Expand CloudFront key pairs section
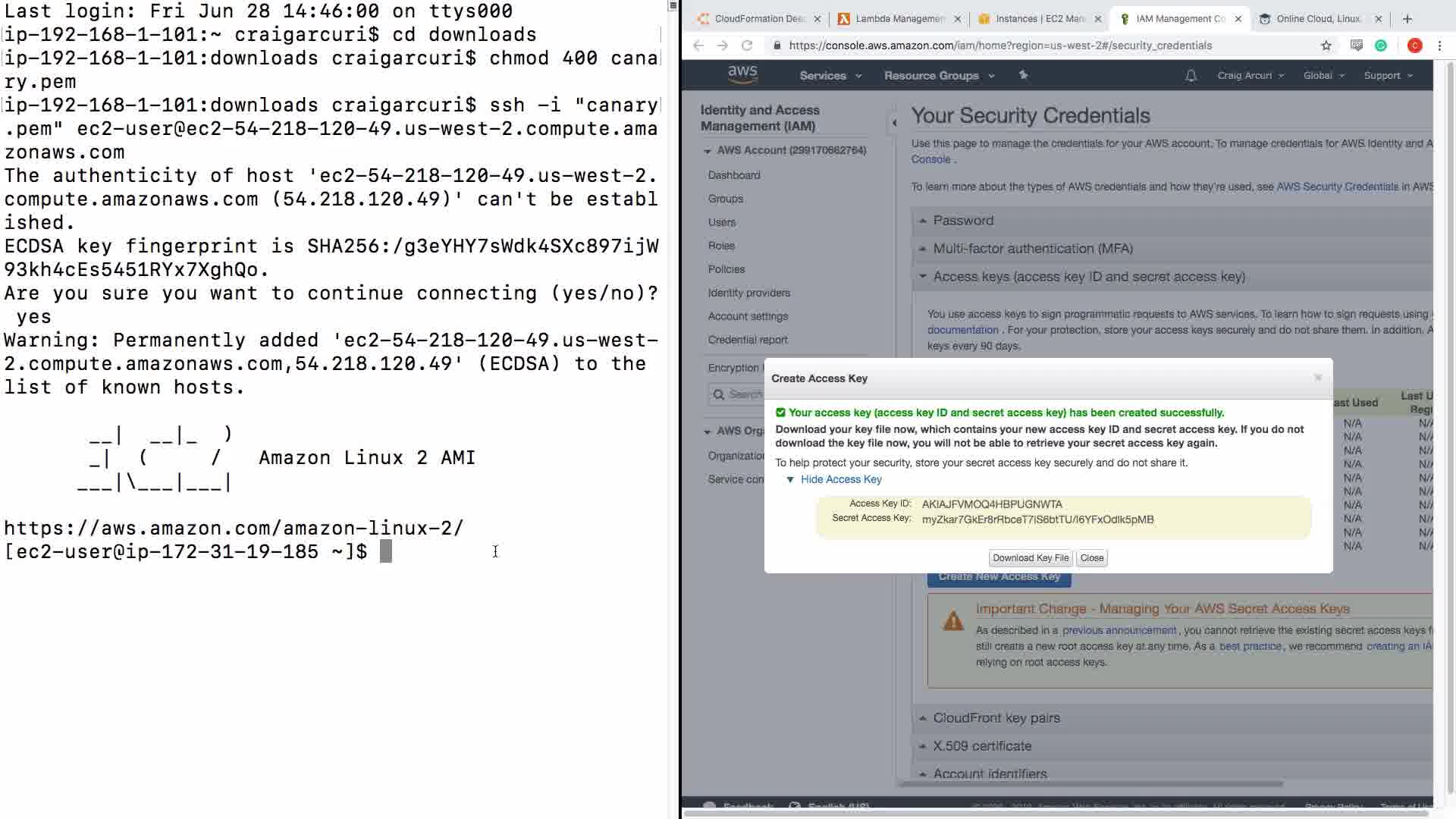The width and height of the screenshot is (1456, 819). [x=996, y=718]
